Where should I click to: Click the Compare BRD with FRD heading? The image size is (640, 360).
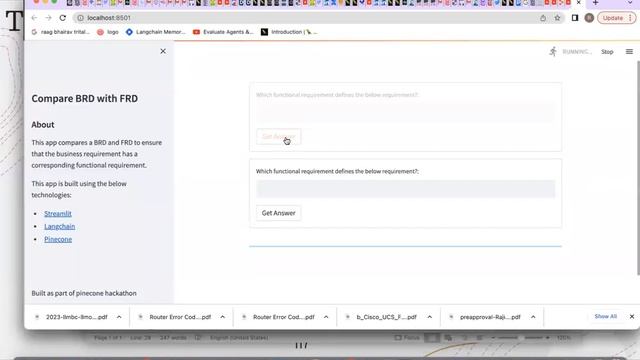84,99
